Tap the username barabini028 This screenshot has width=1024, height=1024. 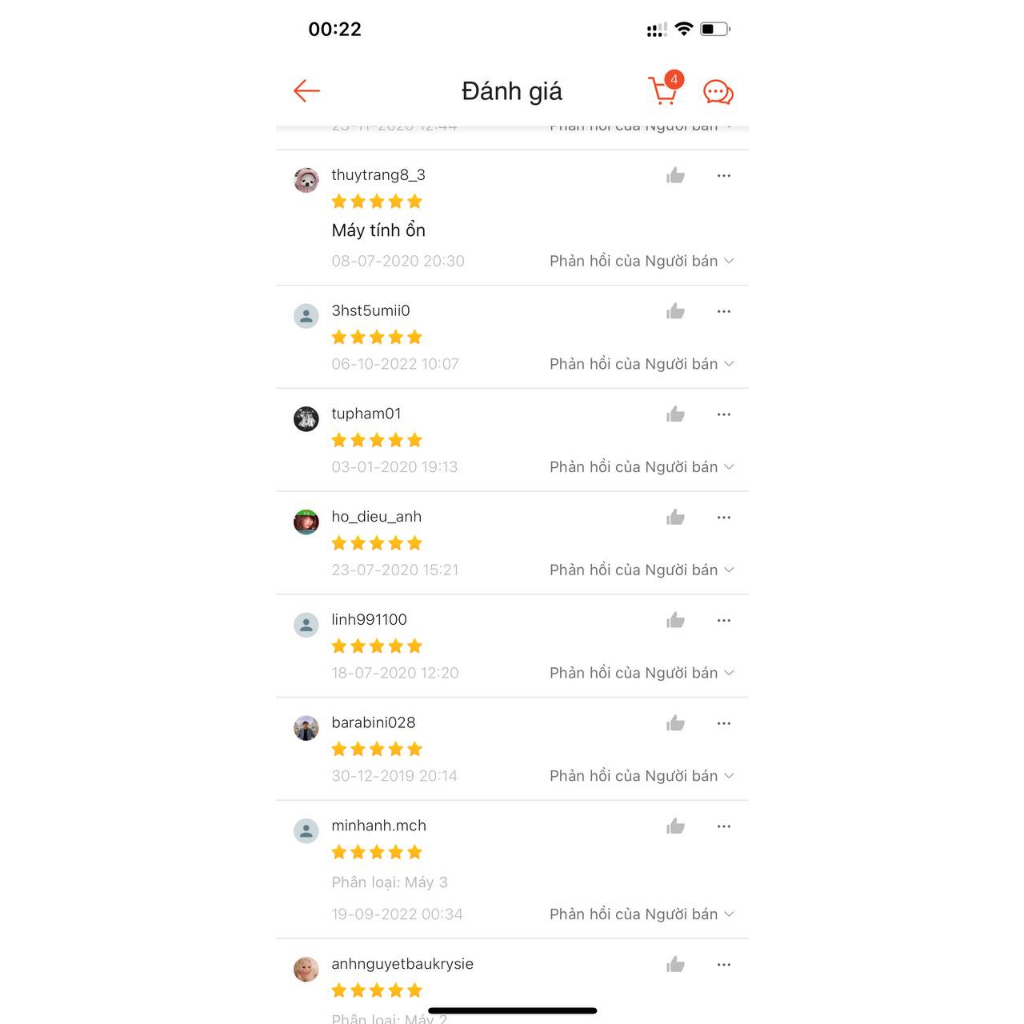(373, 723)
